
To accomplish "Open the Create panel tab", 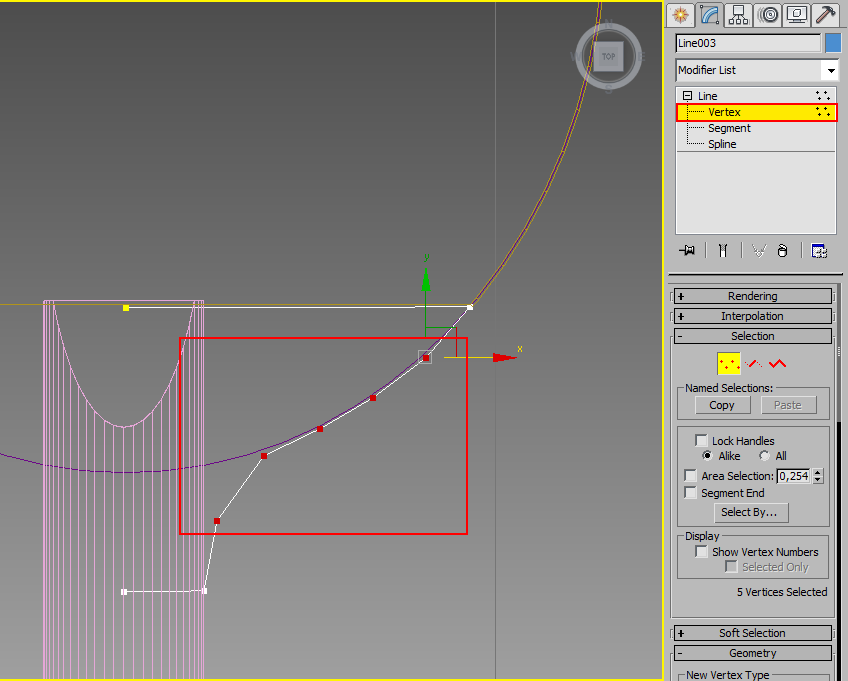I will coord(680,15).
